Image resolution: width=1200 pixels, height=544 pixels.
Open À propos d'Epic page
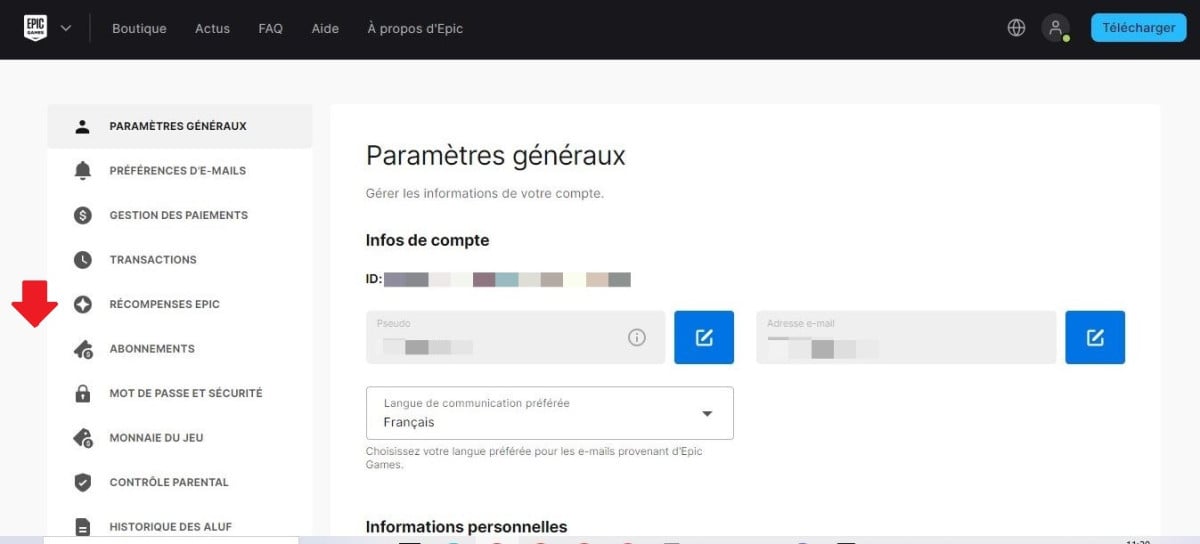(x=415, y=28)
